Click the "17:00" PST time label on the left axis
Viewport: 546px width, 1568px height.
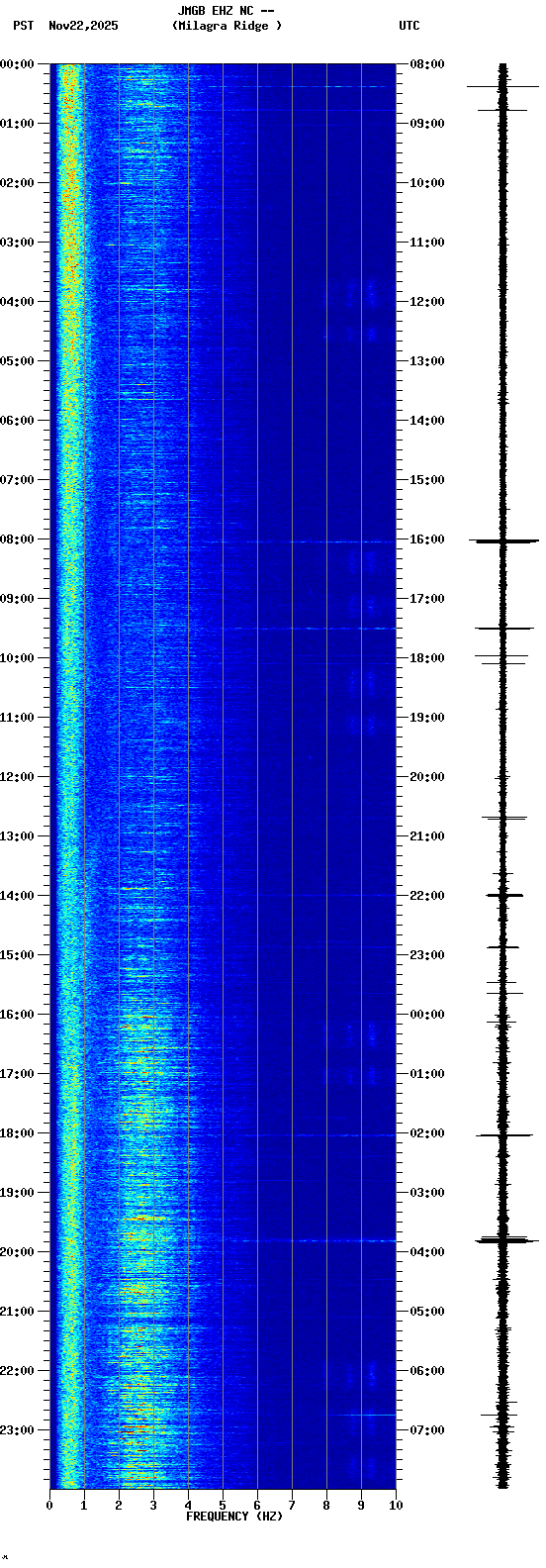click(x=18, y=1074)
